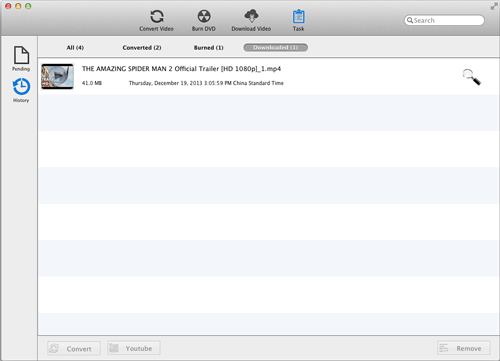This screenshot has height=361, width=500.
Task: Click the 41.0 MB file size text
Action: point(92,83)
